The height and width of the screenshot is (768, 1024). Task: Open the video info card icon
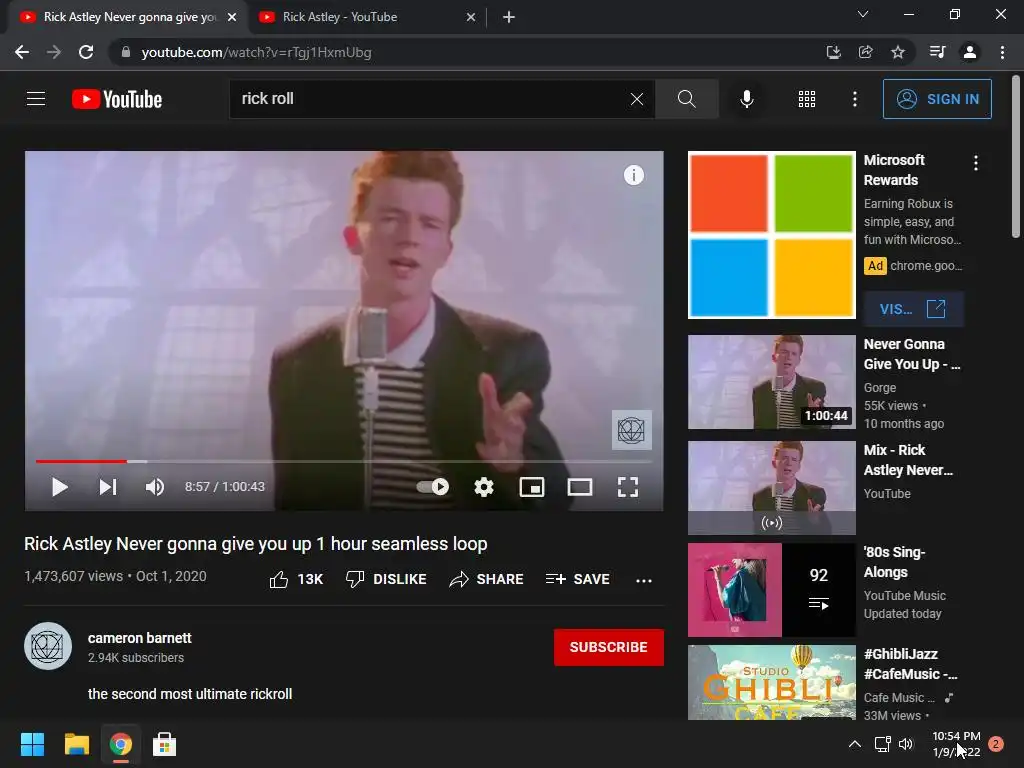click(633, 175)
